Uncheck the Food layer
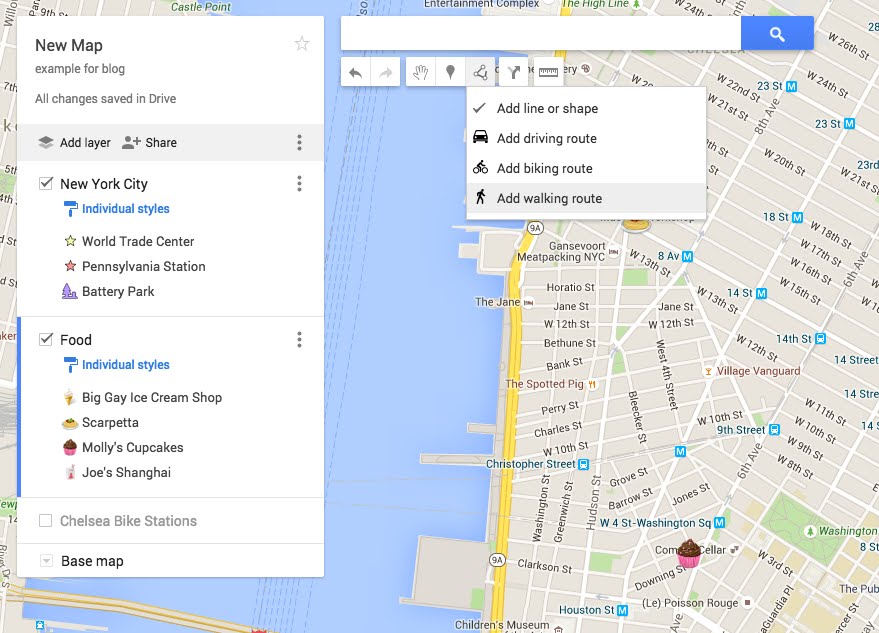This screenshot has width=879, height=633. (45, 339)
